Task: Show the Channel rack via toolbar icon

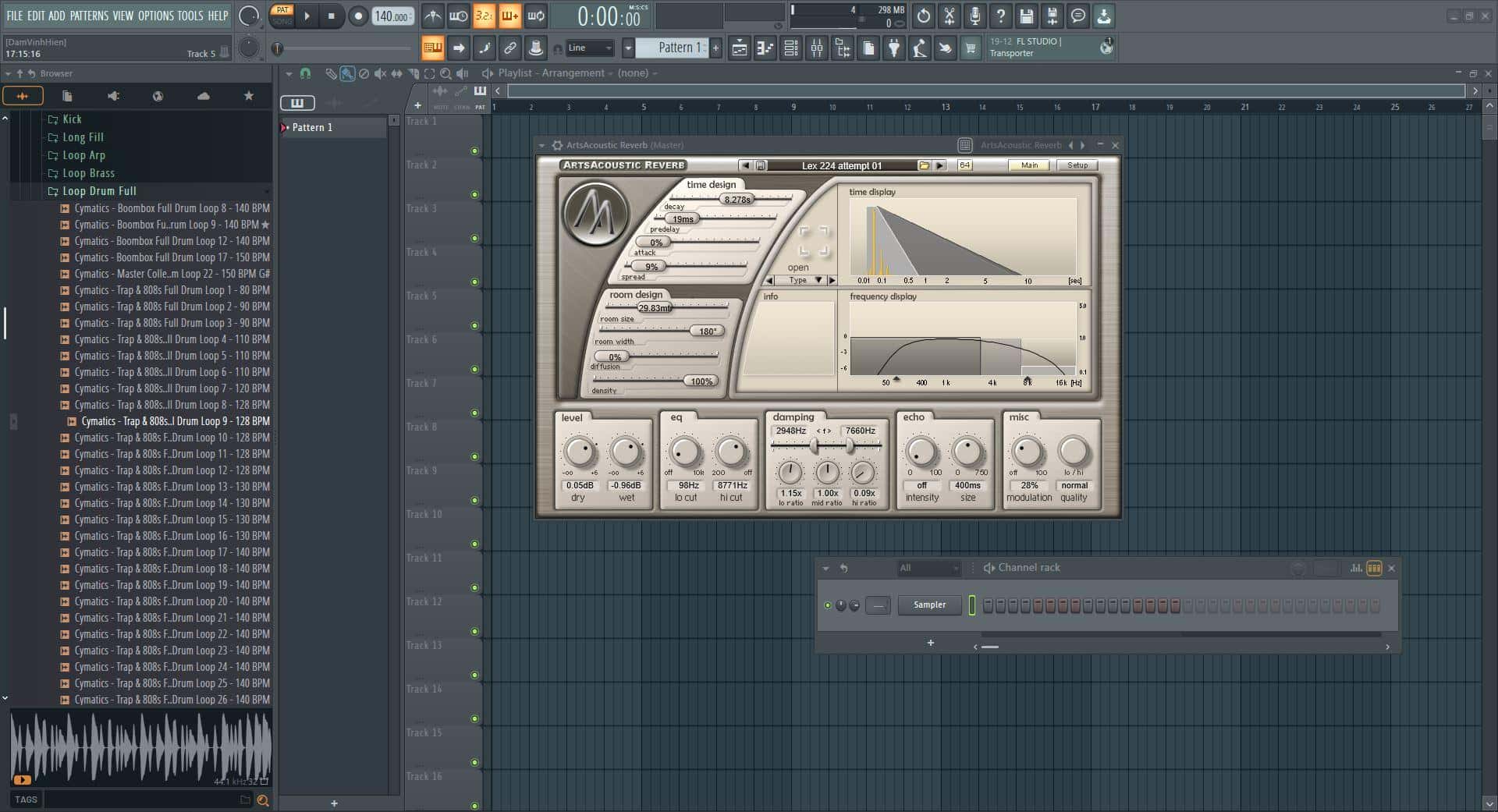Action: (790, 48)
